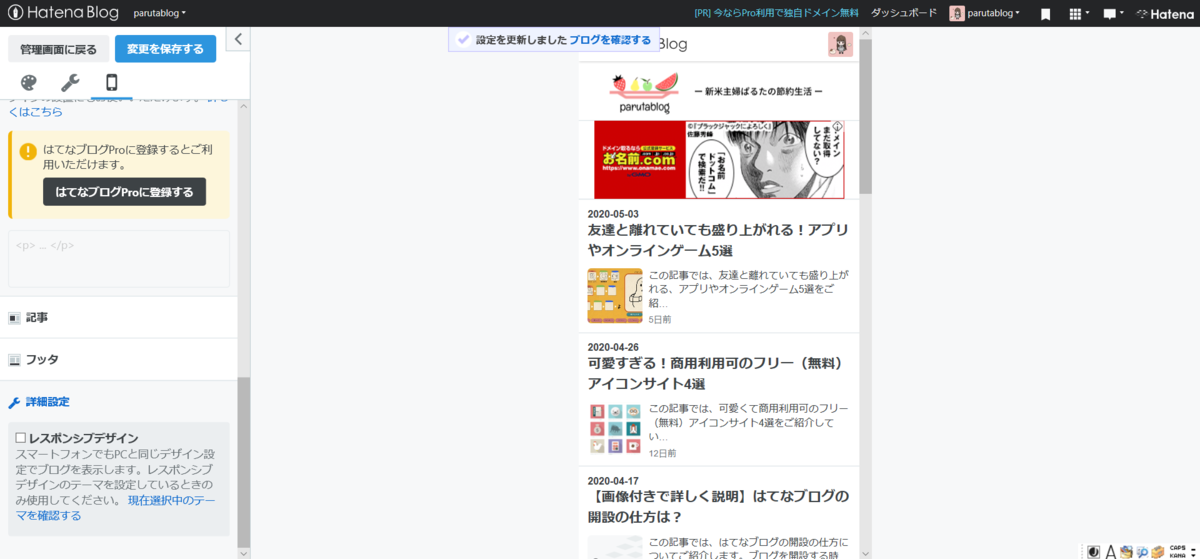Click the checkmark icon in update notice

pos(463,40)
